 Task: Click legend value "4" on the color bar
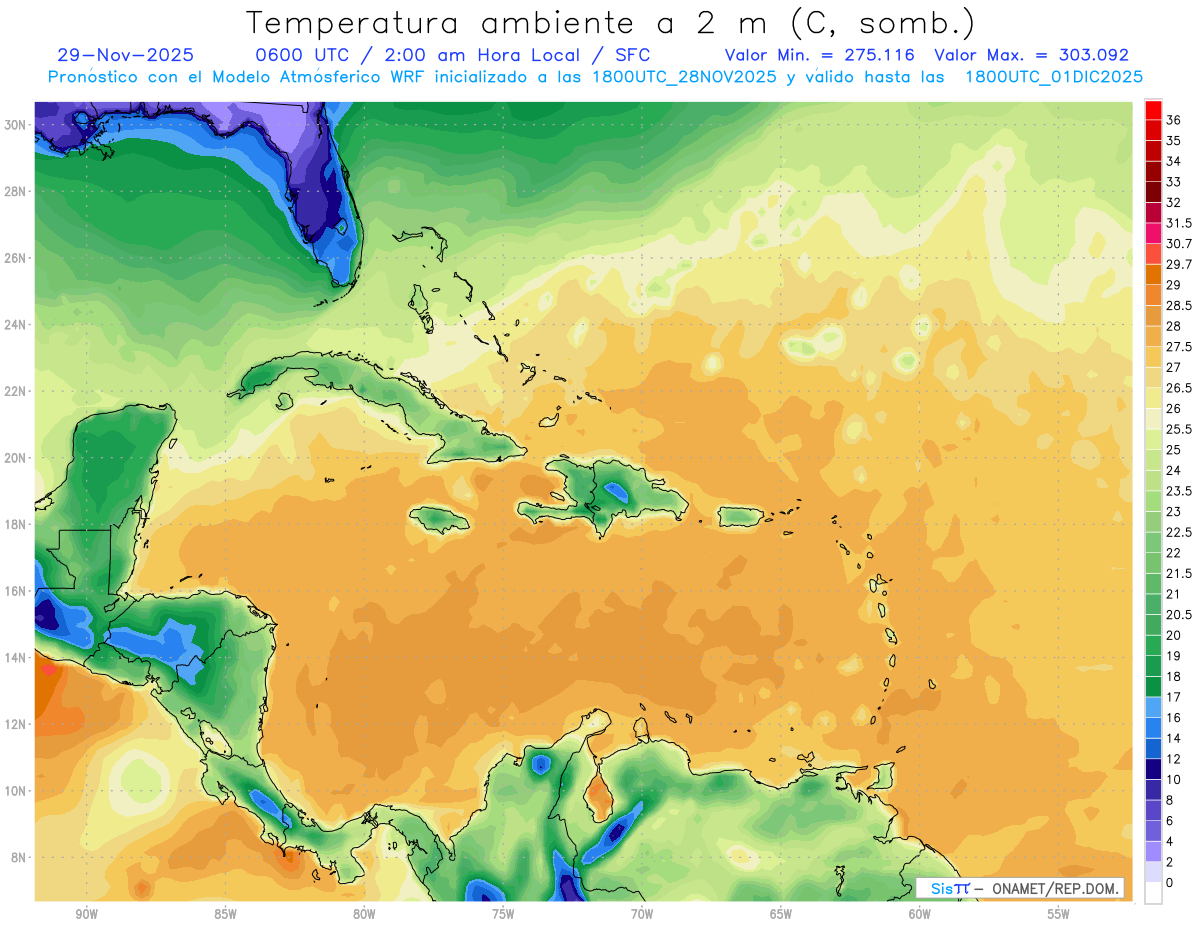[1170, 841]
